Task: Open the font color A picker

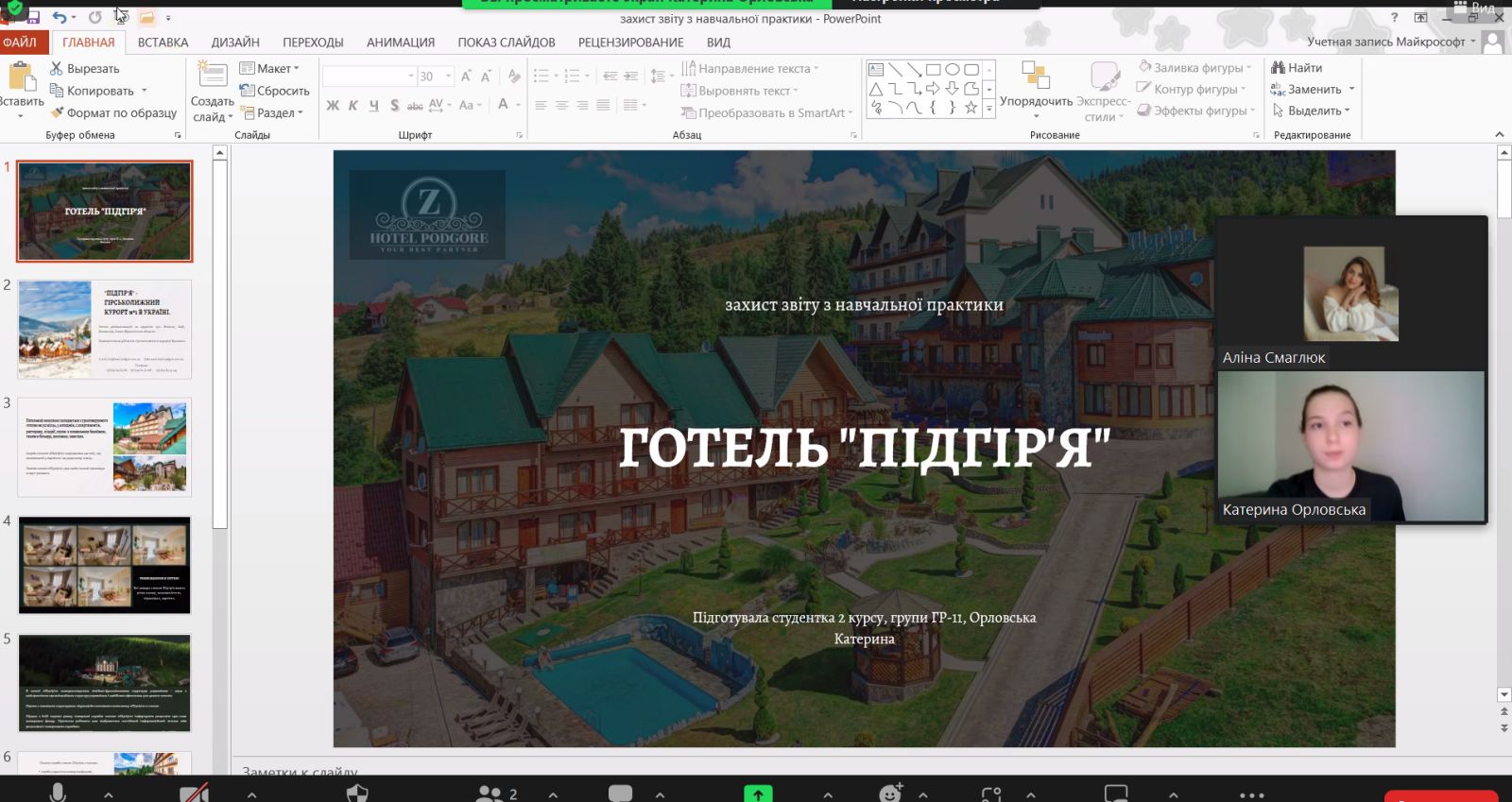Action: point(504,105)
